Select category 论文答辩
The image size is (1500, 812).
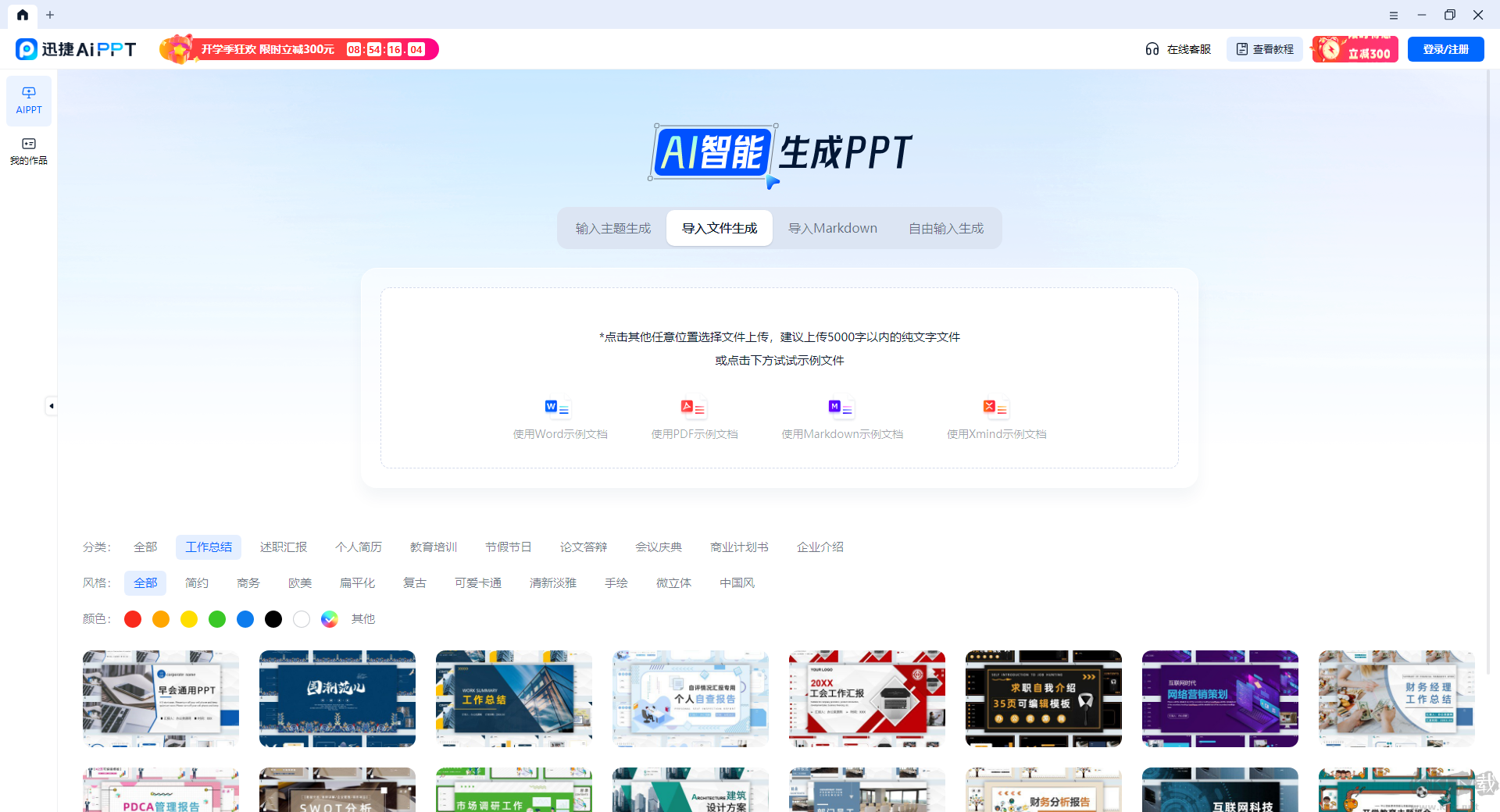point(584,547)
